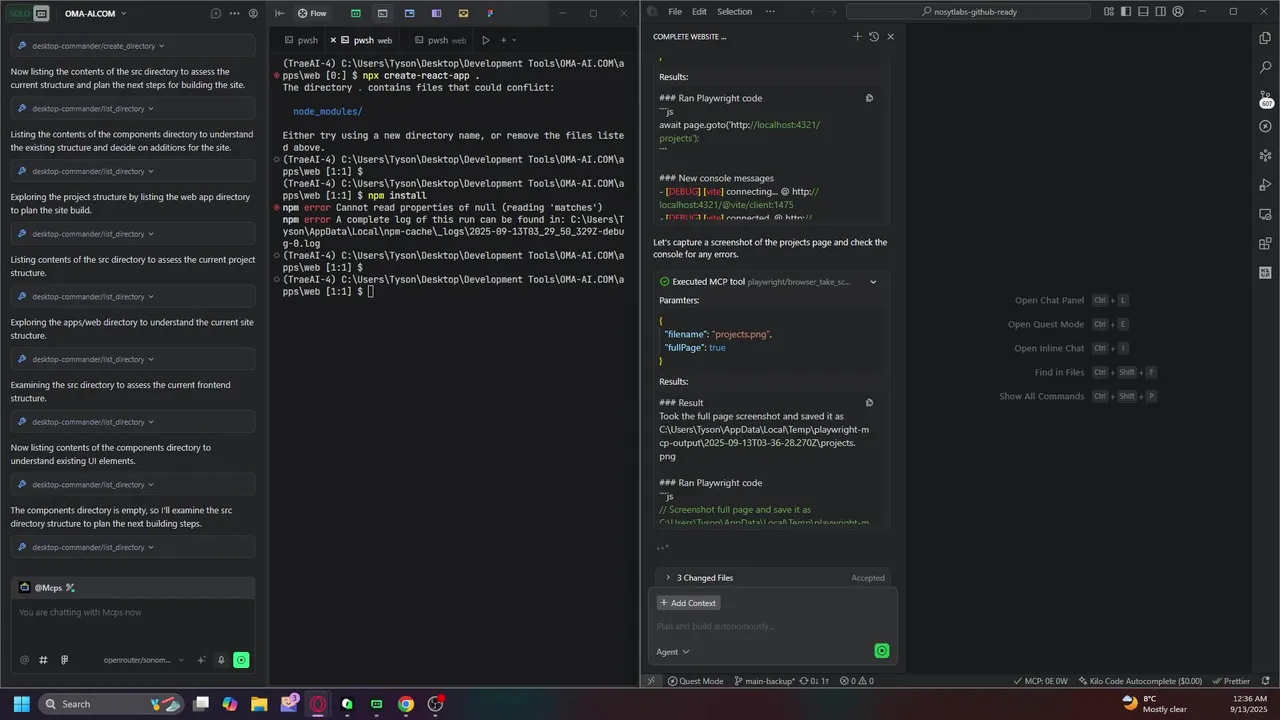Viewport: 1280px width, 720px height.
Task: Expand the last list_directory tool call
Action: point(133,547)
